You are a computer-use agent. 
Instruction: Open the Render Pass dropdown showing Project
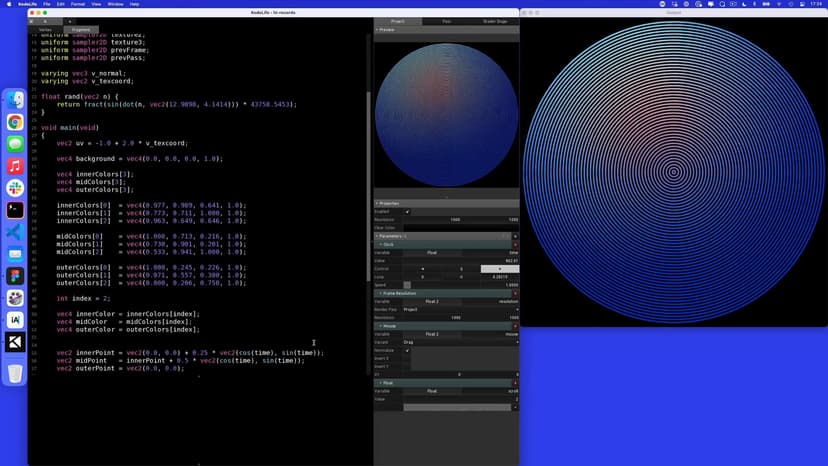point(460,309)
